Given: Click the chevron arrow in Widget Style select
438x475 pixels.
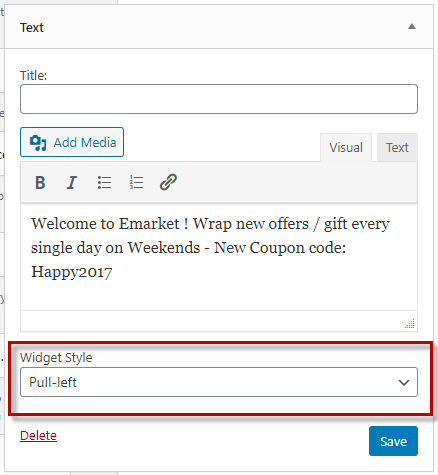Looking at the screenshot, I should tap(404, 382).
